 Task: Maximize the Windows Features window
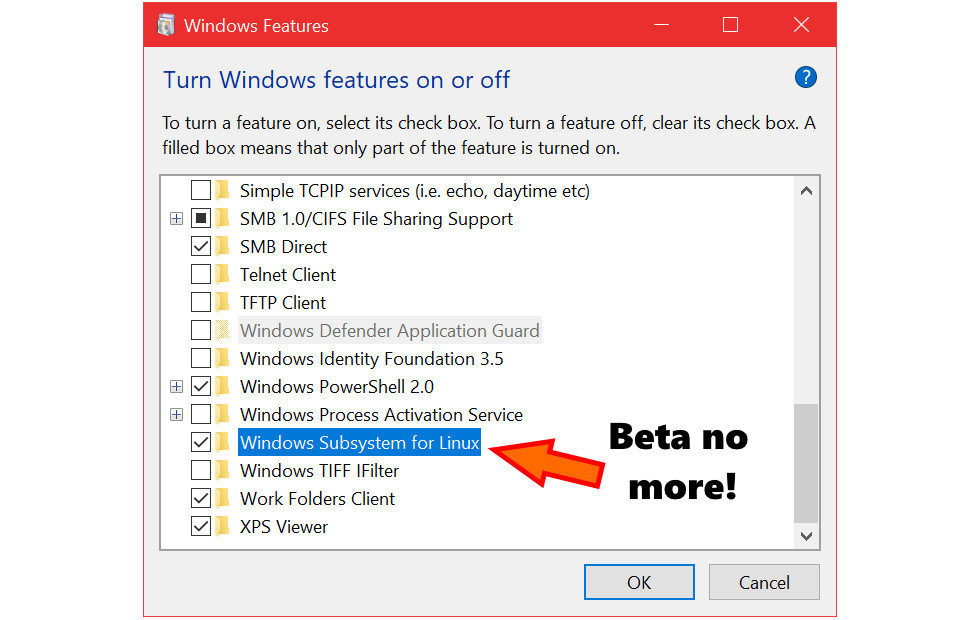(x=730, y=24)
